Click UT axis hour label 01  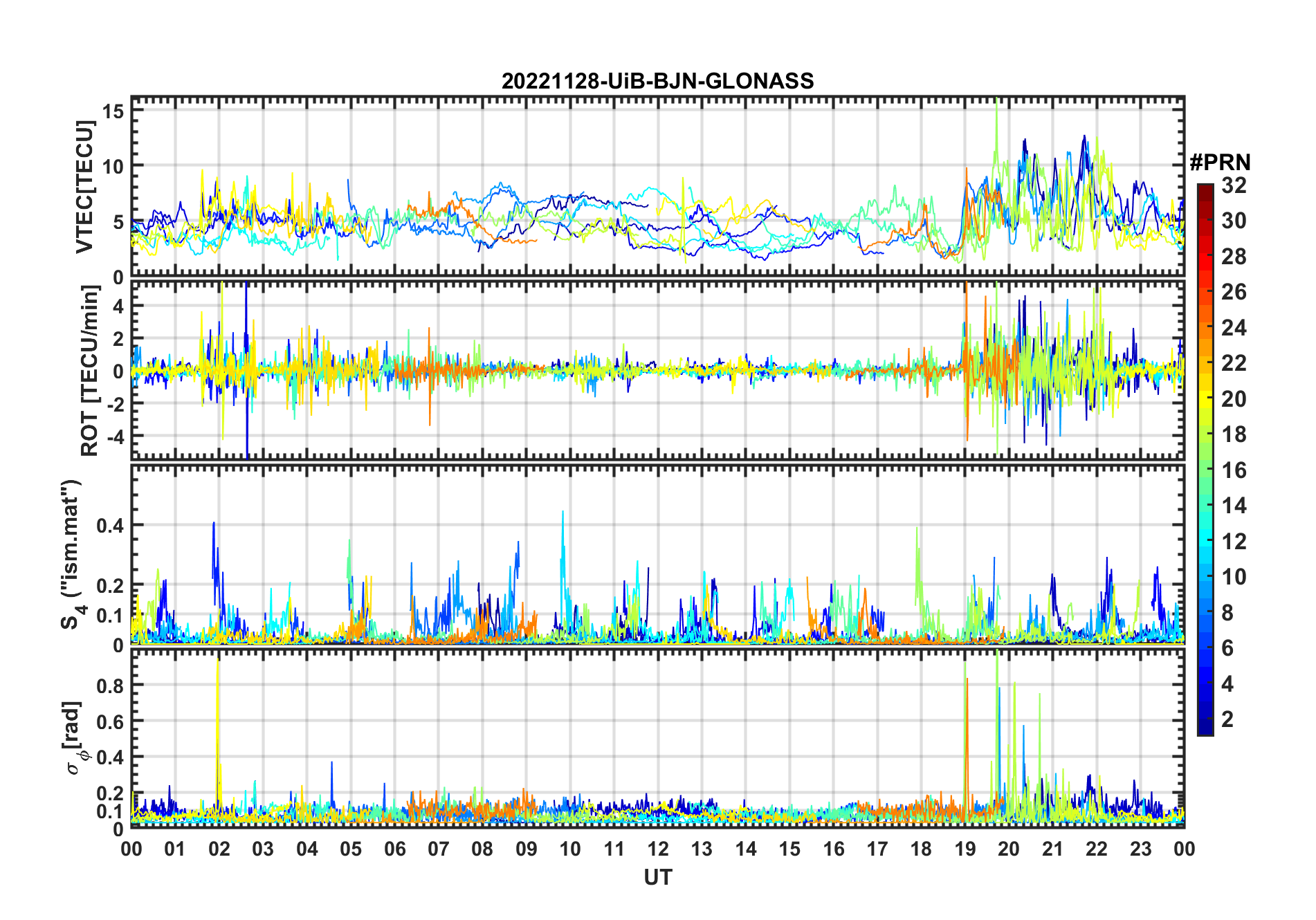click(175, 849)
